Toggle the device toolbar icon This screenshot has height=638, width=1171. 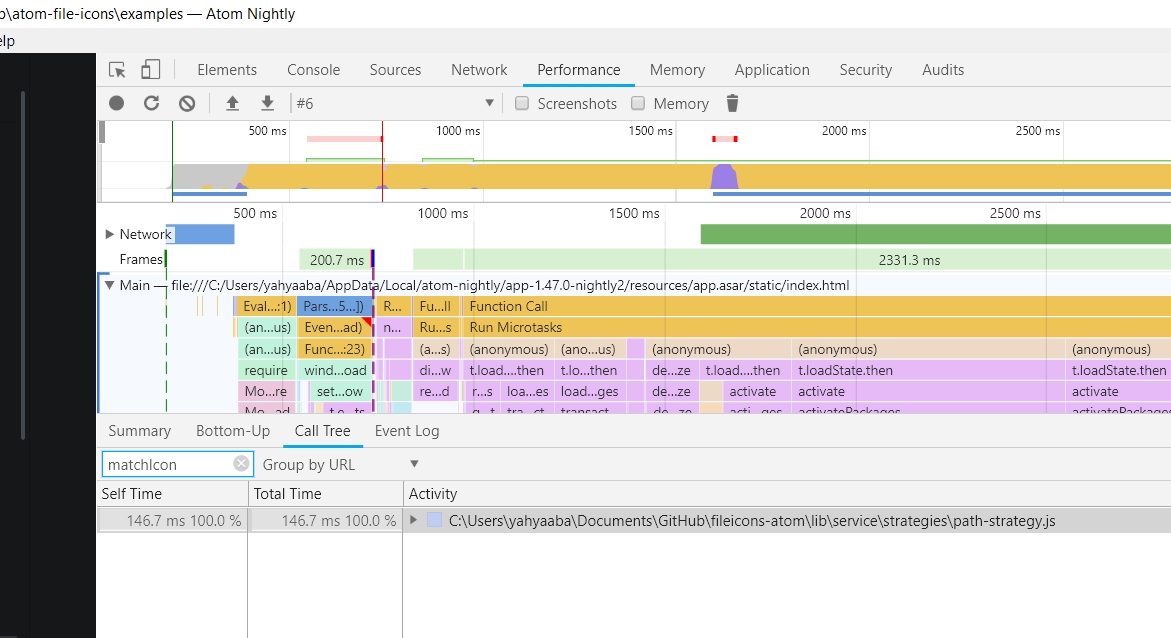tap(150, 69)
